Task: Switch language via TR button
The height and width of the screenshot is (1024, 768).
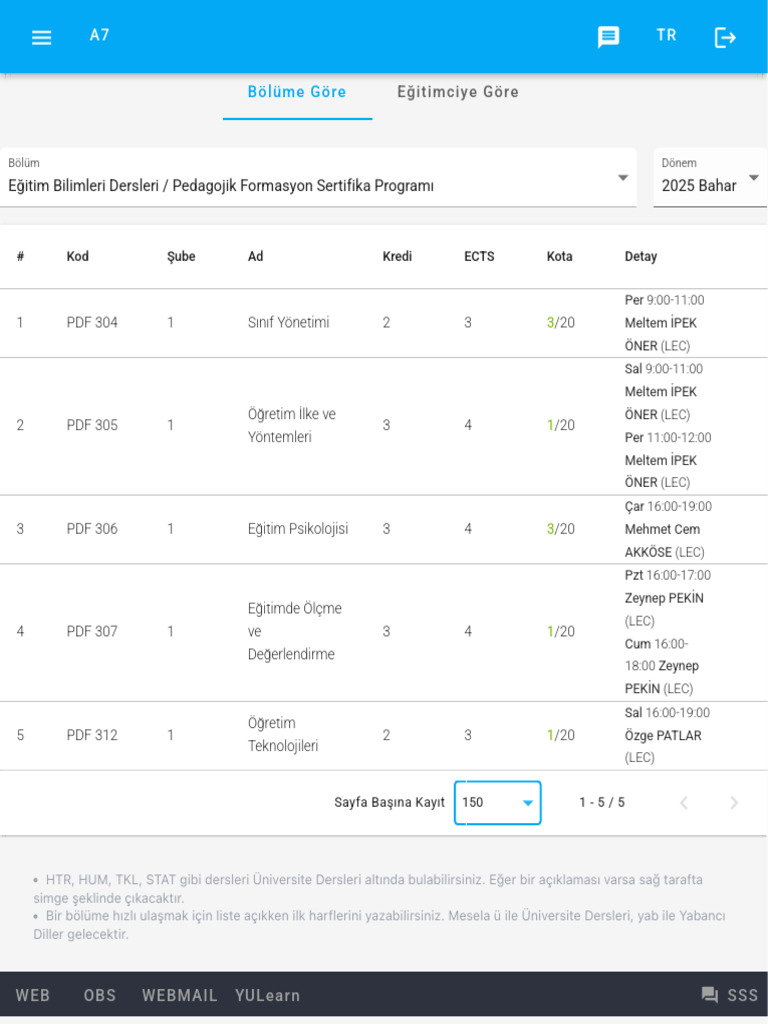Action: pos(666,36)
